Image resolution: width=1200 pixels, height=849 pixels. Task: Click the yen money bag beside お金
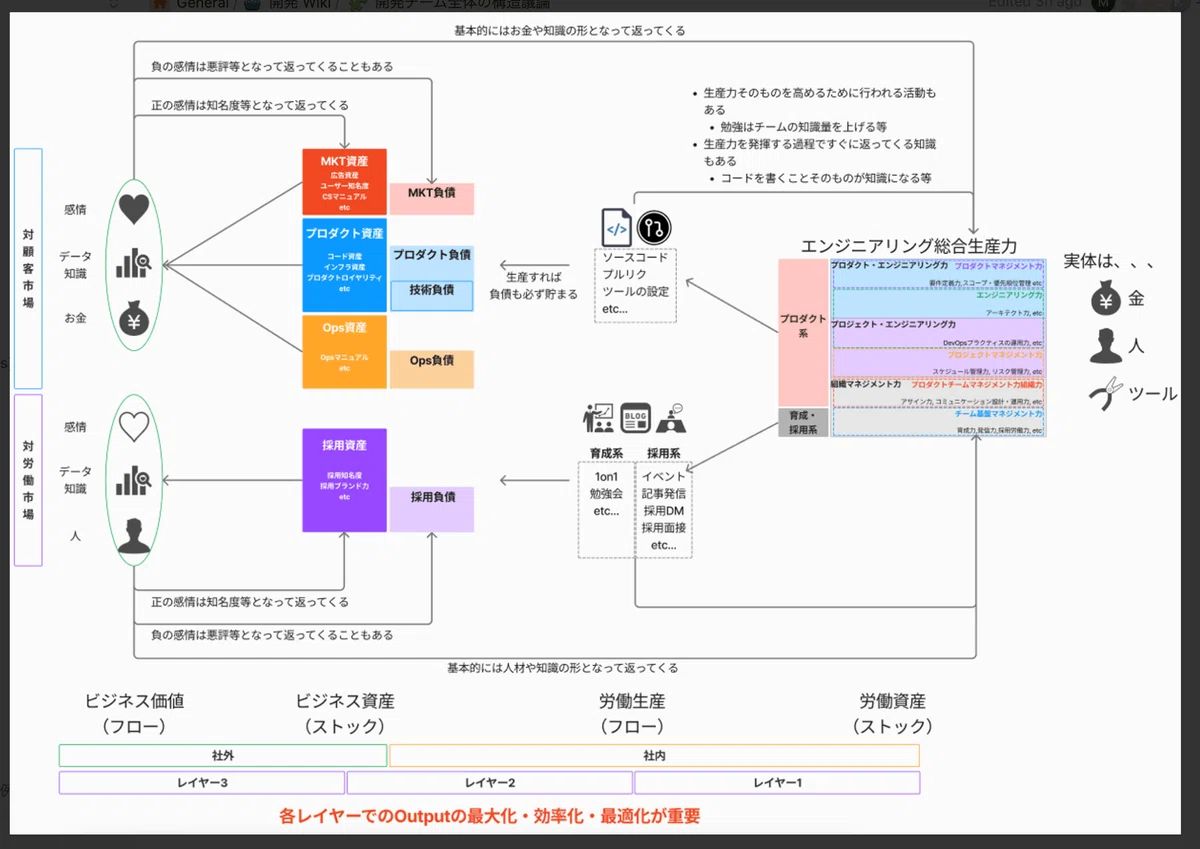[133, 321]
